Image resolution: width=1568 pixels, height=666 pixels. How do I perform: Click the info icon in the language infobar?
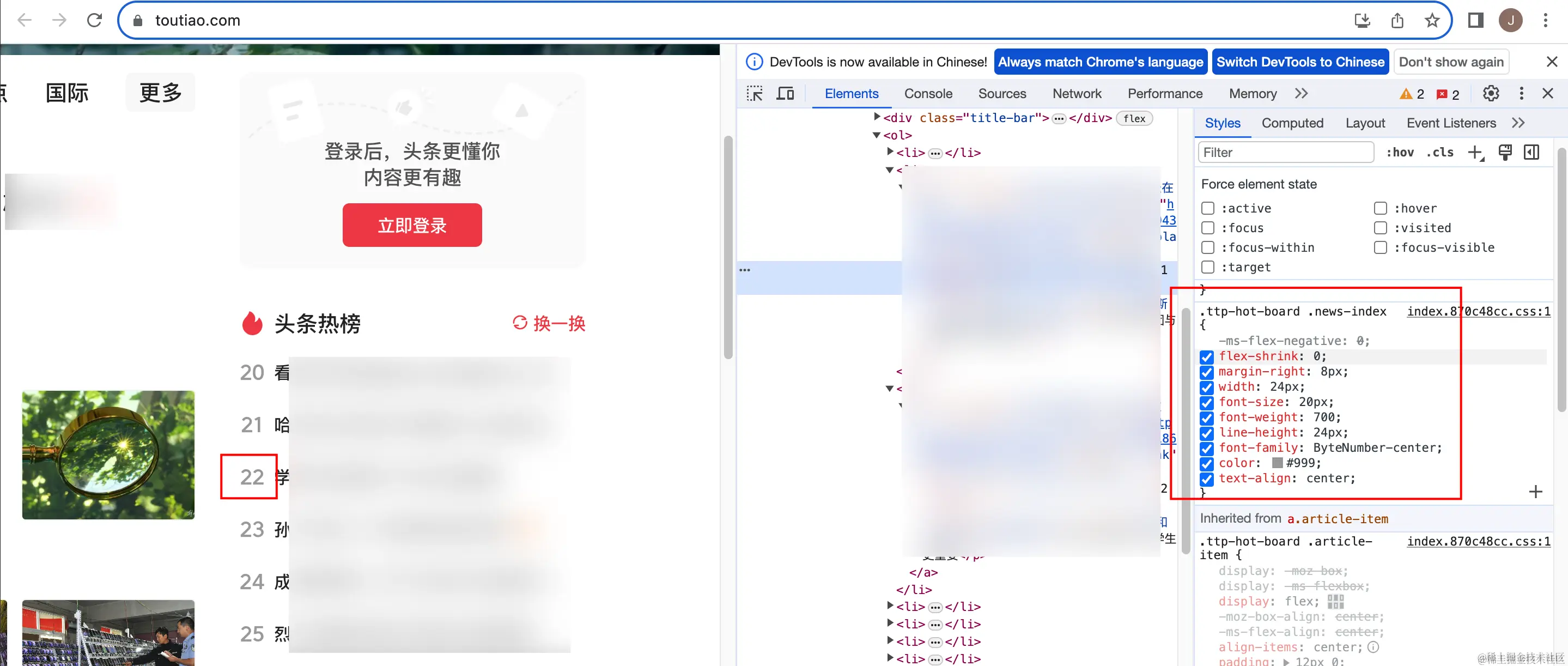click(x=754, y=62)
